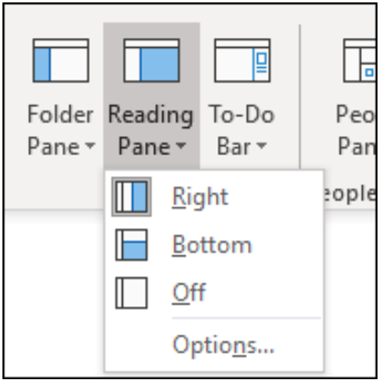Choose Bottom from the Reading Pane menu
The image size is (381, 381).
coord(214,245)
